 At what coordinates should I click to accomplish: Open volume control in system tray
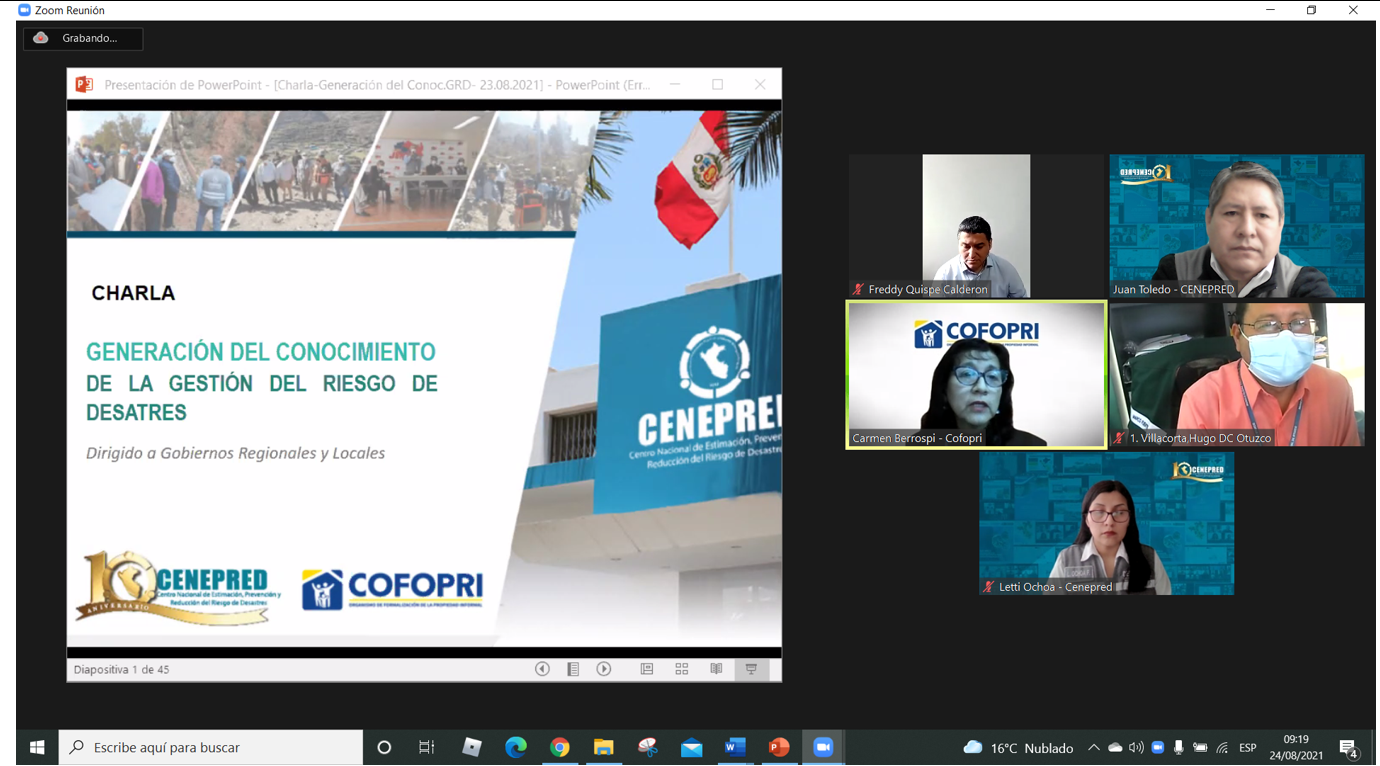1136,747
